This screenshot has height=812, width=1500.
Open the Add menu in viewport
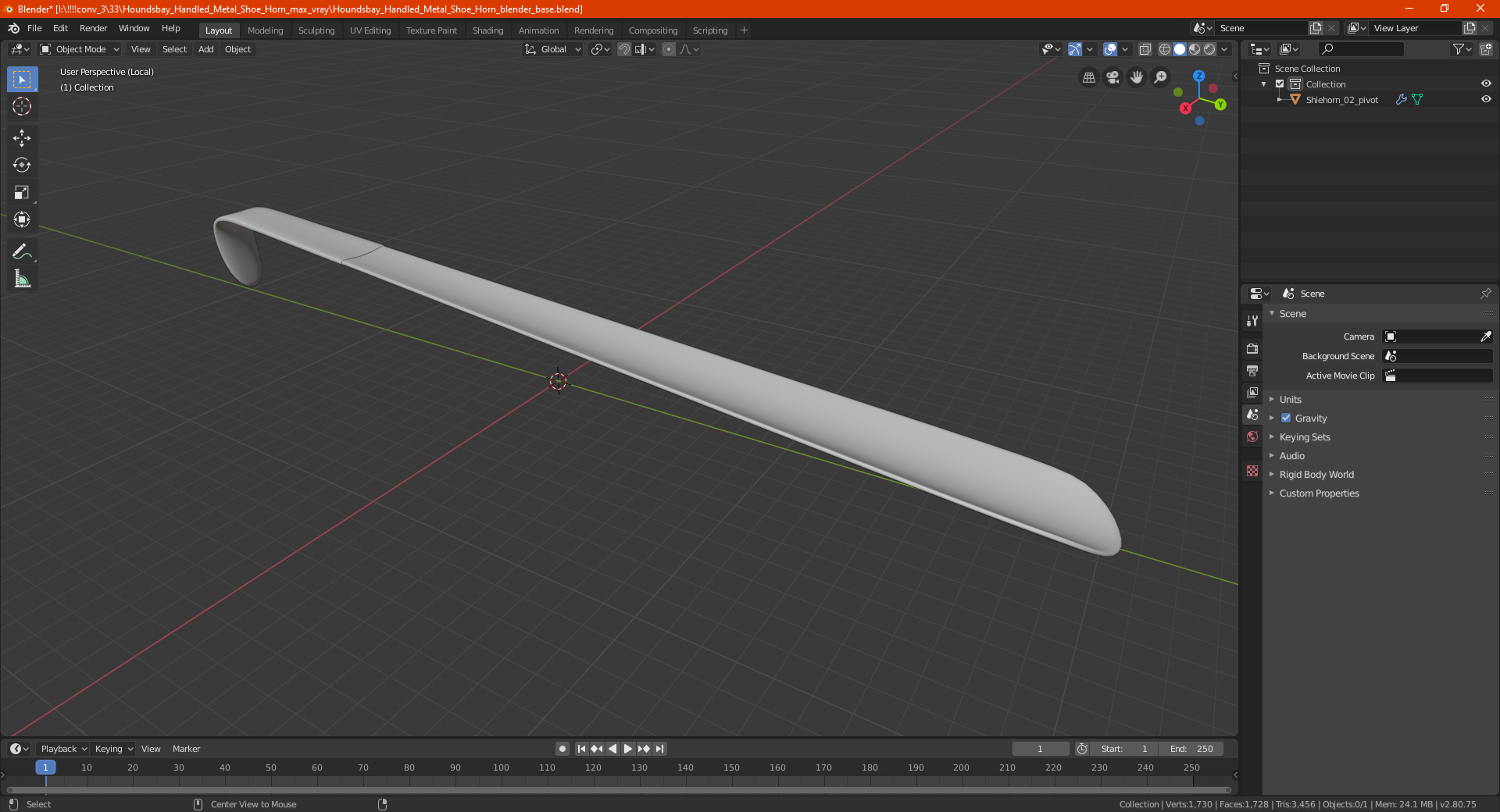click(205, 49)
